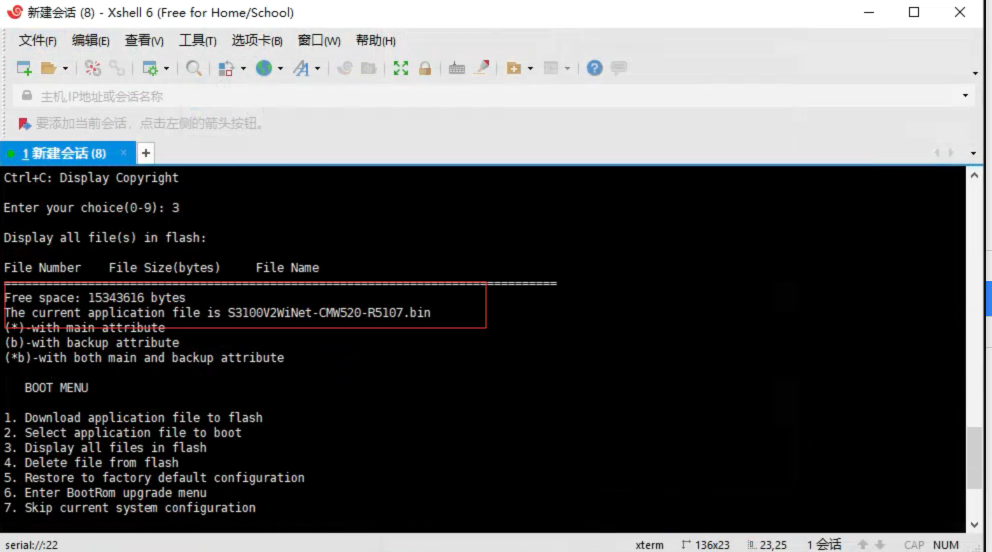Expand the toolbar options arrow
Screen dimensions: 992x552
click(x=975, y=73)
